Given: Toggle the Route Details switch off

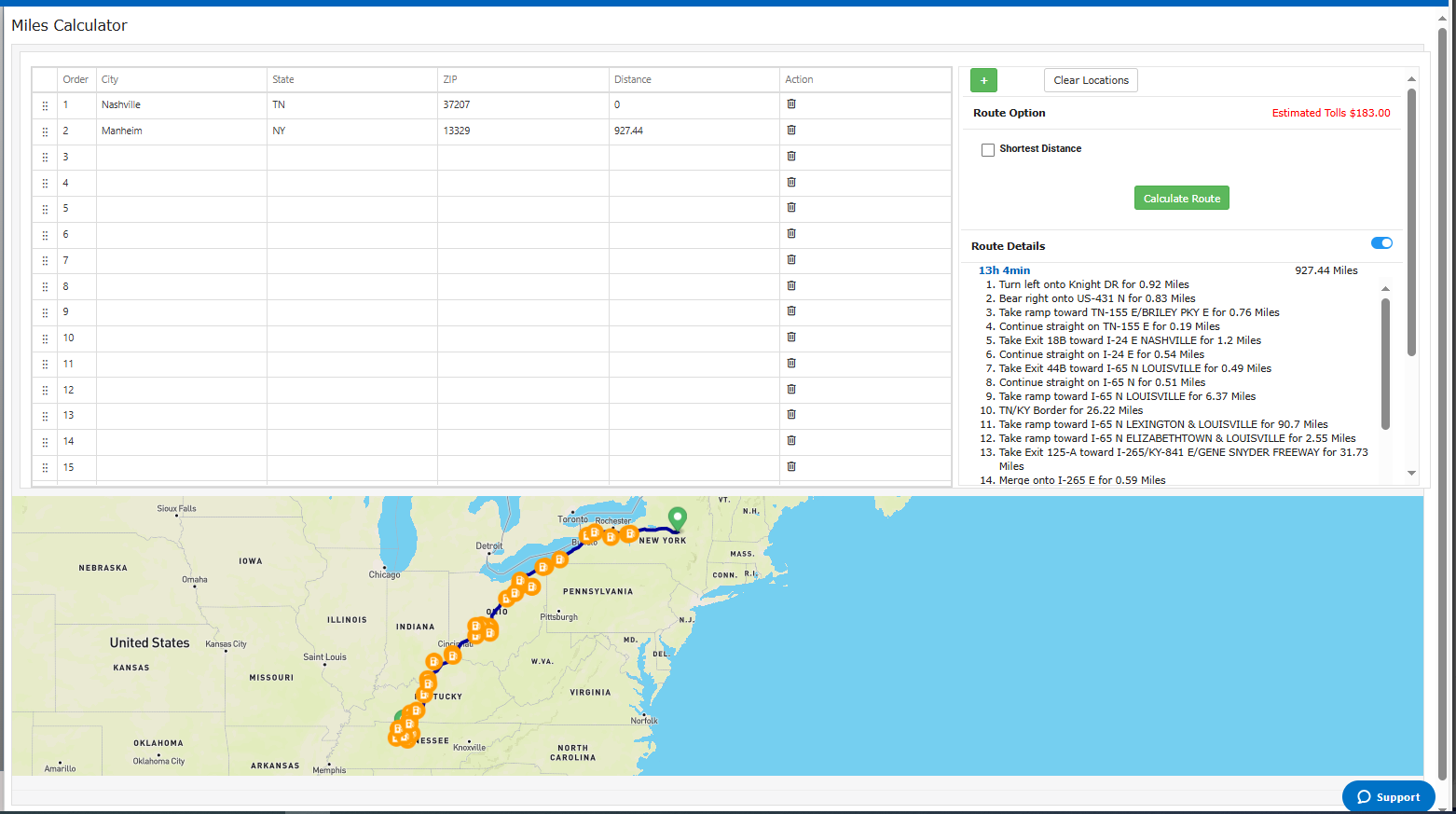Looking at the screenshot, I should click(1381, 243).
